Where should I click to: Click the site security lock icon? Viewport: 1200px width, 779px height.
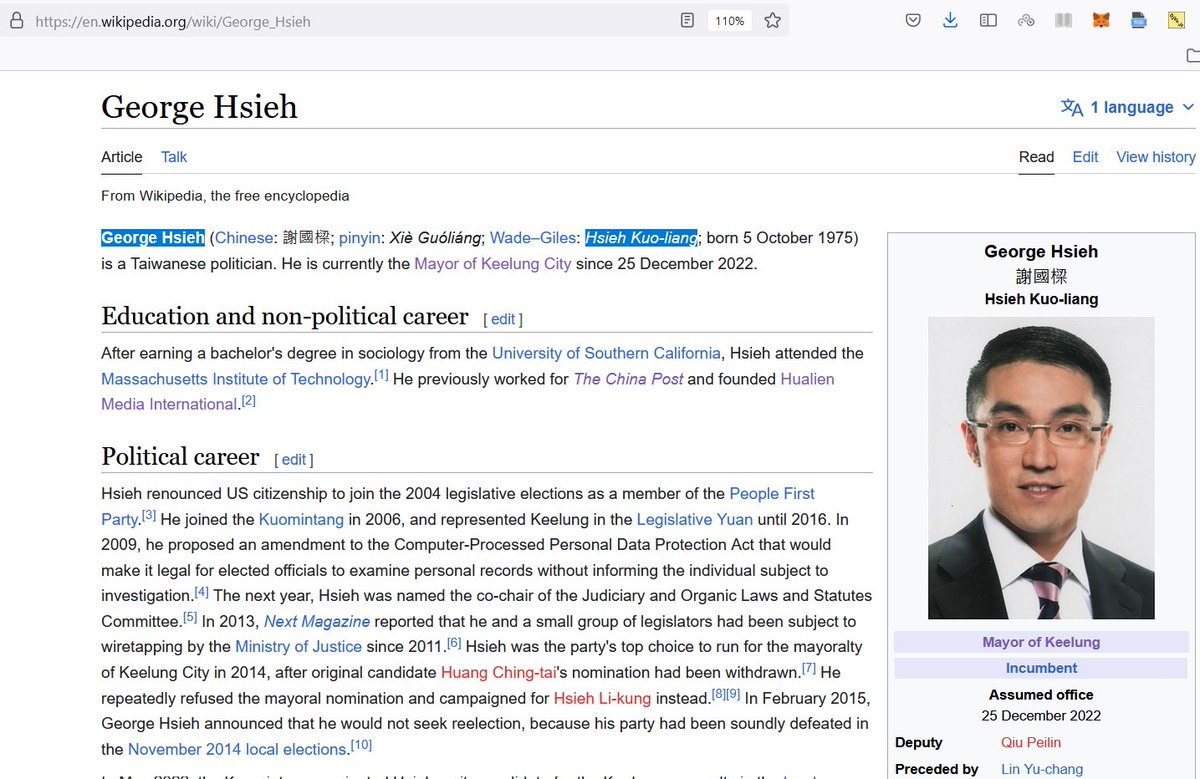(15, 20)
